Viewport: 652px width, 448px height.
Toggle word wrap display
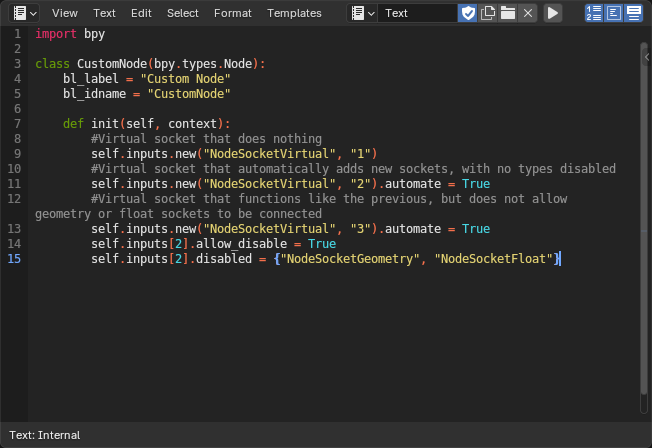pyautogui.click(x=613, y=13)
